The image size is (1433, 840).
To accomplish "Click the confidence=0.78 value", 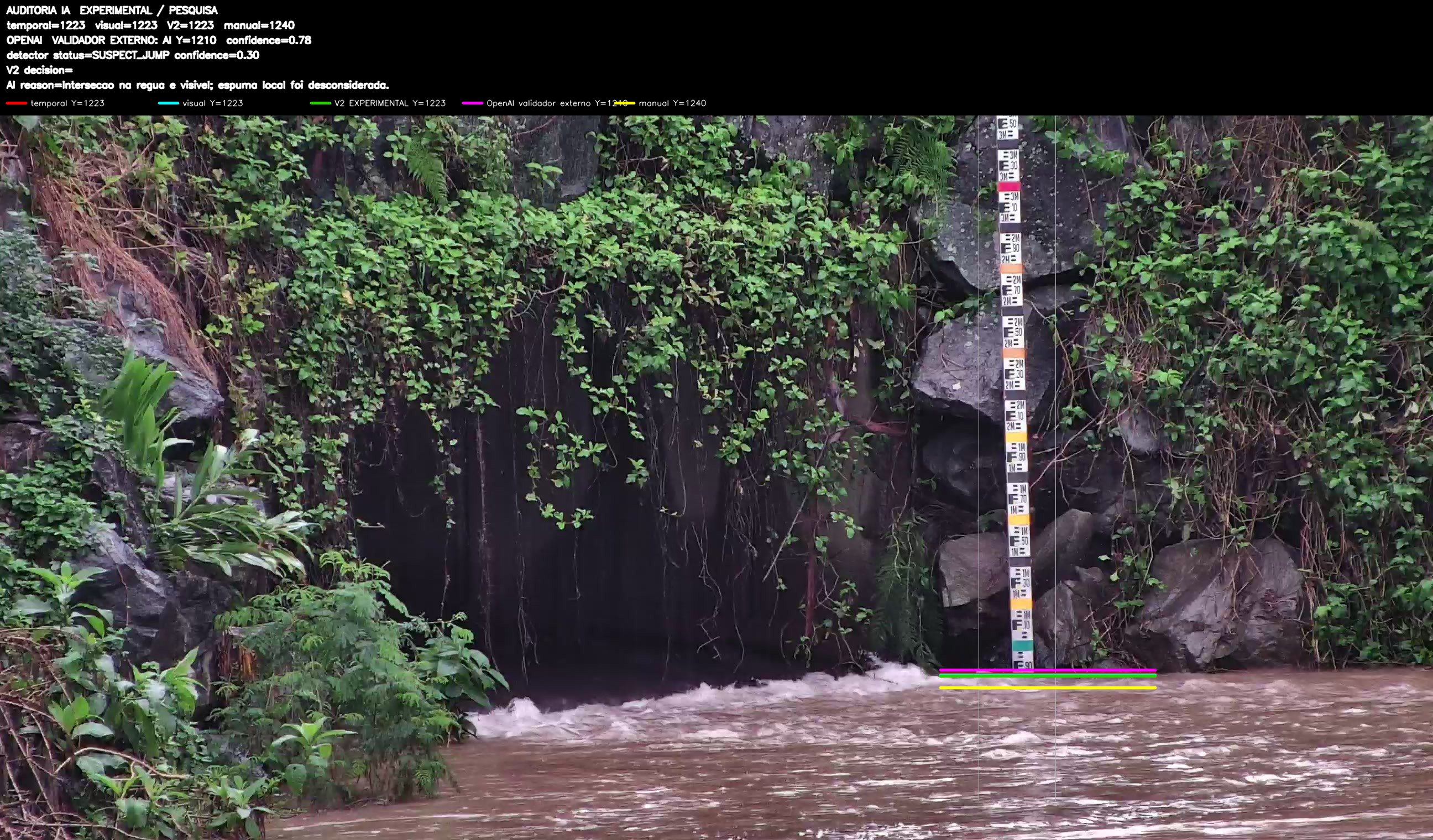I will pos(268,40).
